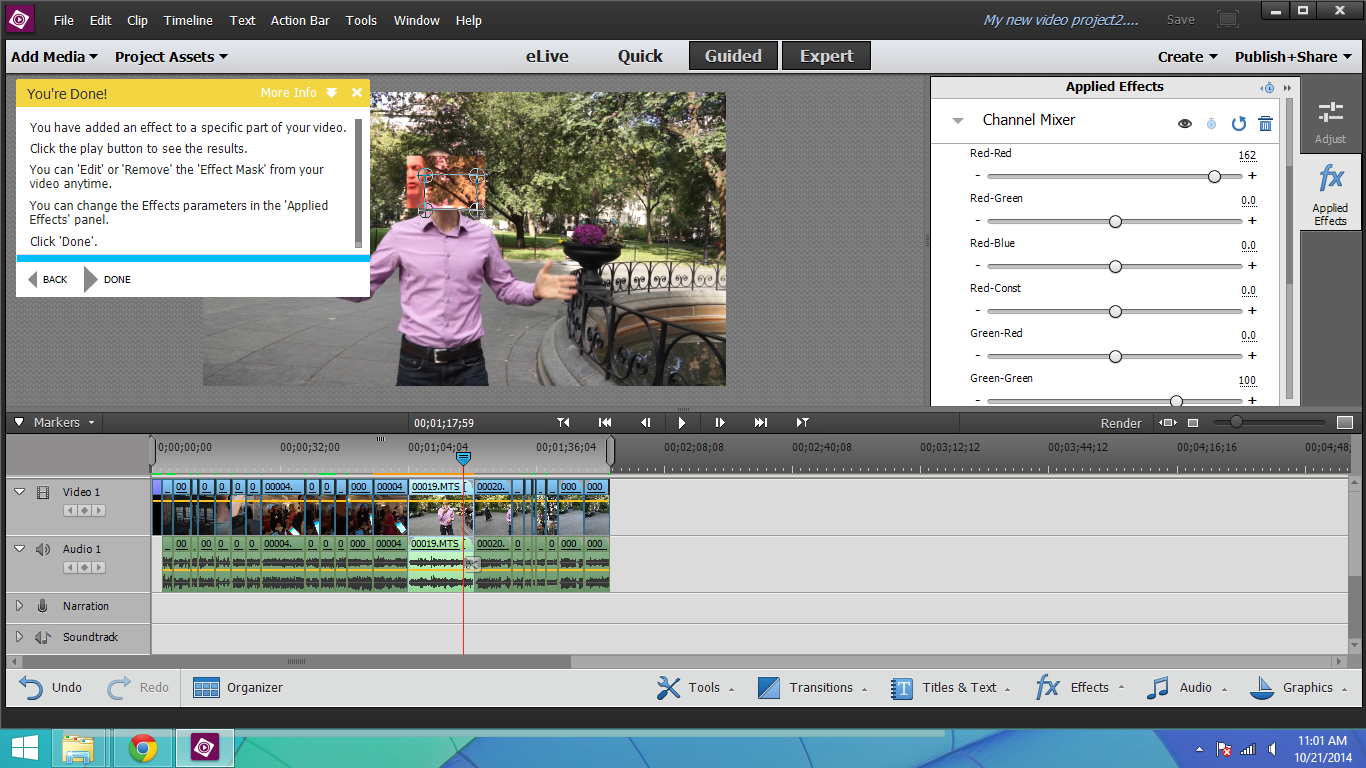Screen dimensions: 1366x768
Task: Click the Render button
Action: (1120, 423)
